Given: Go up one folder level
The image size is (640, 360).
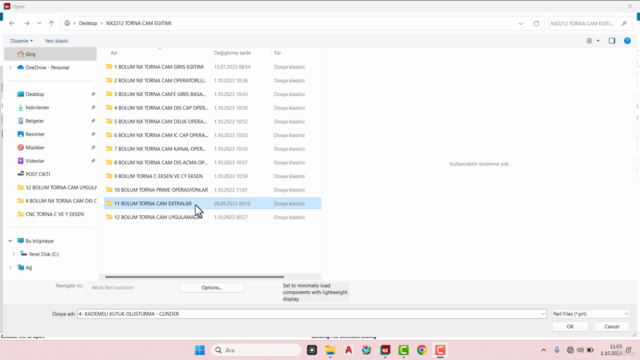Looking at the screenshot, I should [51, 23].
